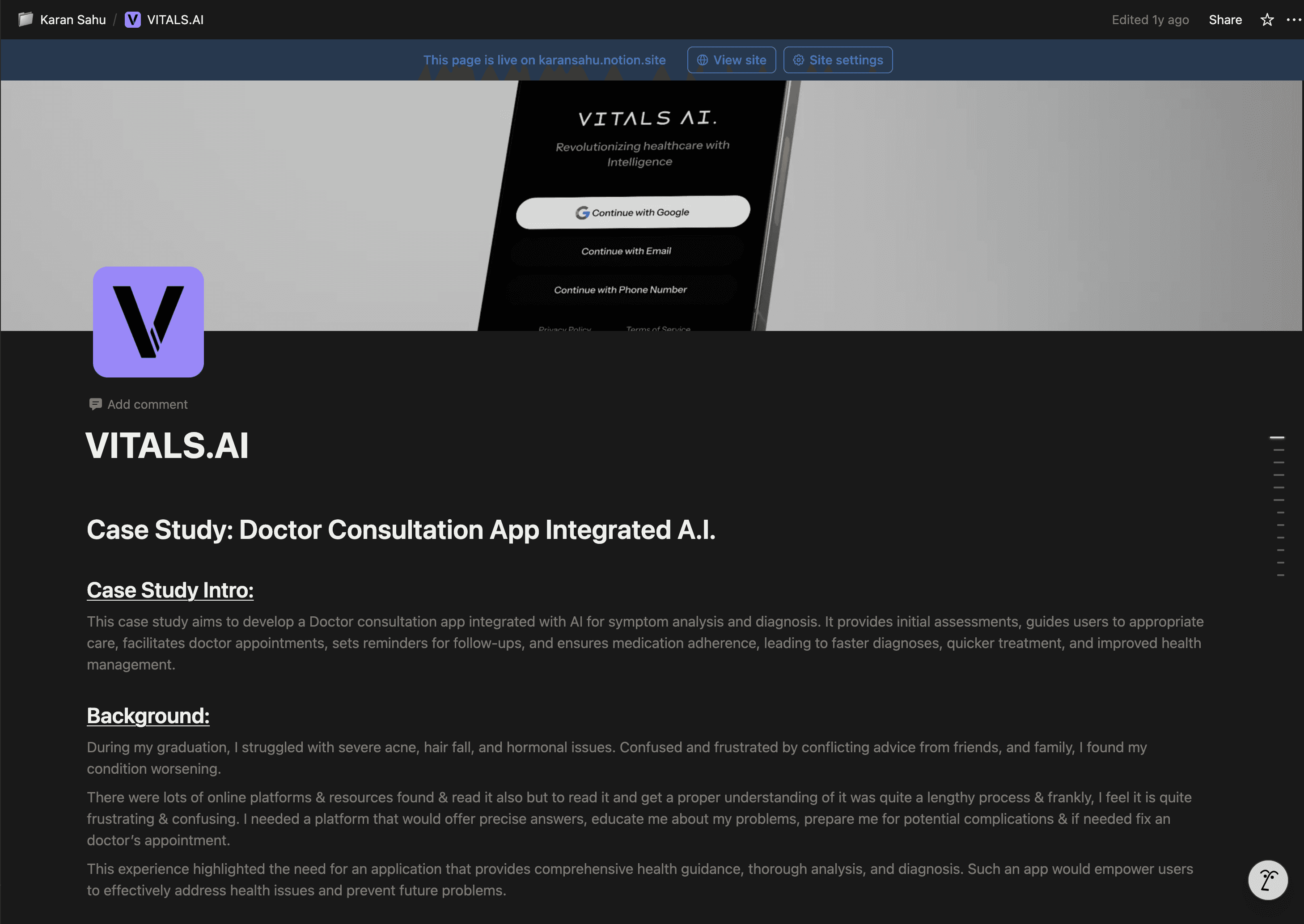1304x924 pixels.
Task: Click the folder icon beside Karan Sahu
Action: (x=25, y=20)
